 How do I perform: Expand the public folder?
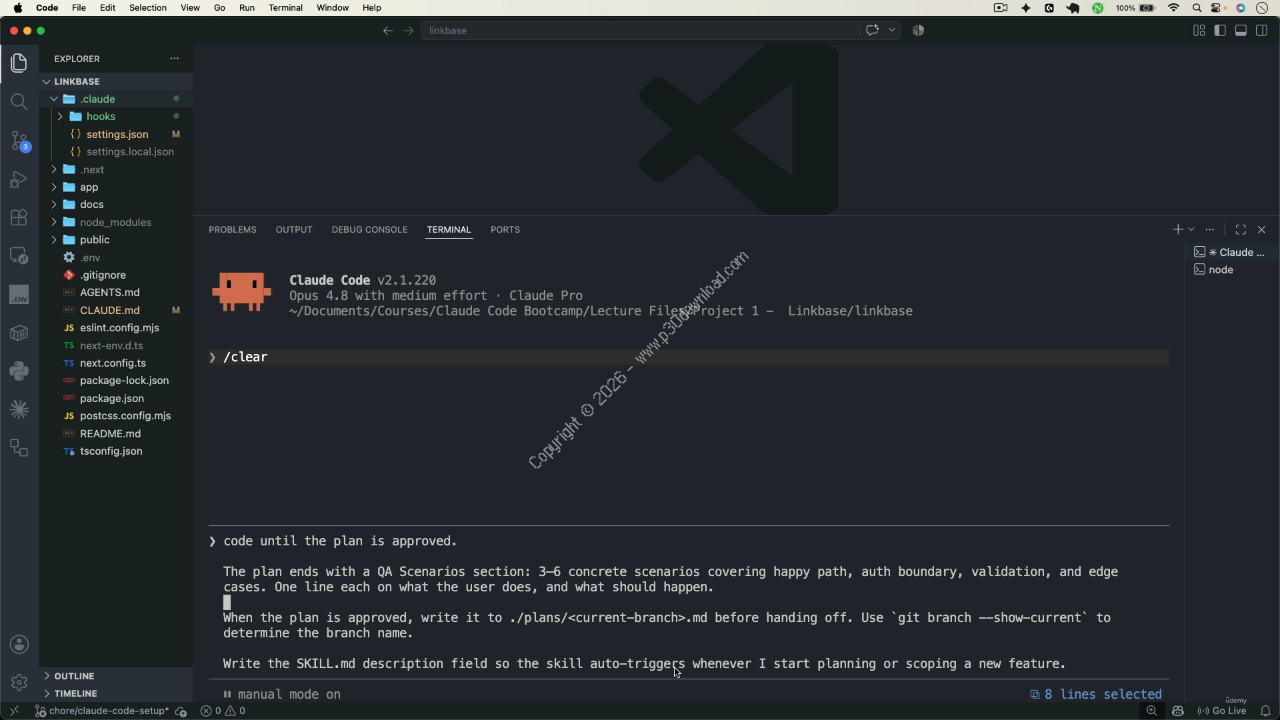click(x=116, y=240)
